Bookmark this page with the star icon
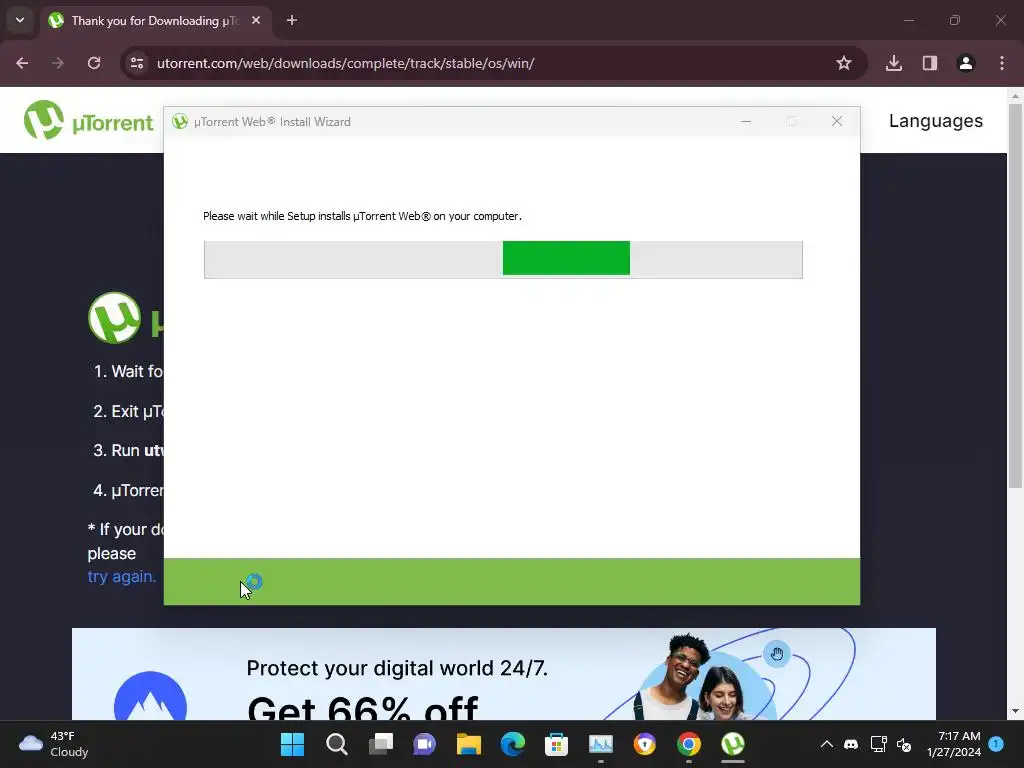This screenshot has height=768, width=1024. (844, 63)
